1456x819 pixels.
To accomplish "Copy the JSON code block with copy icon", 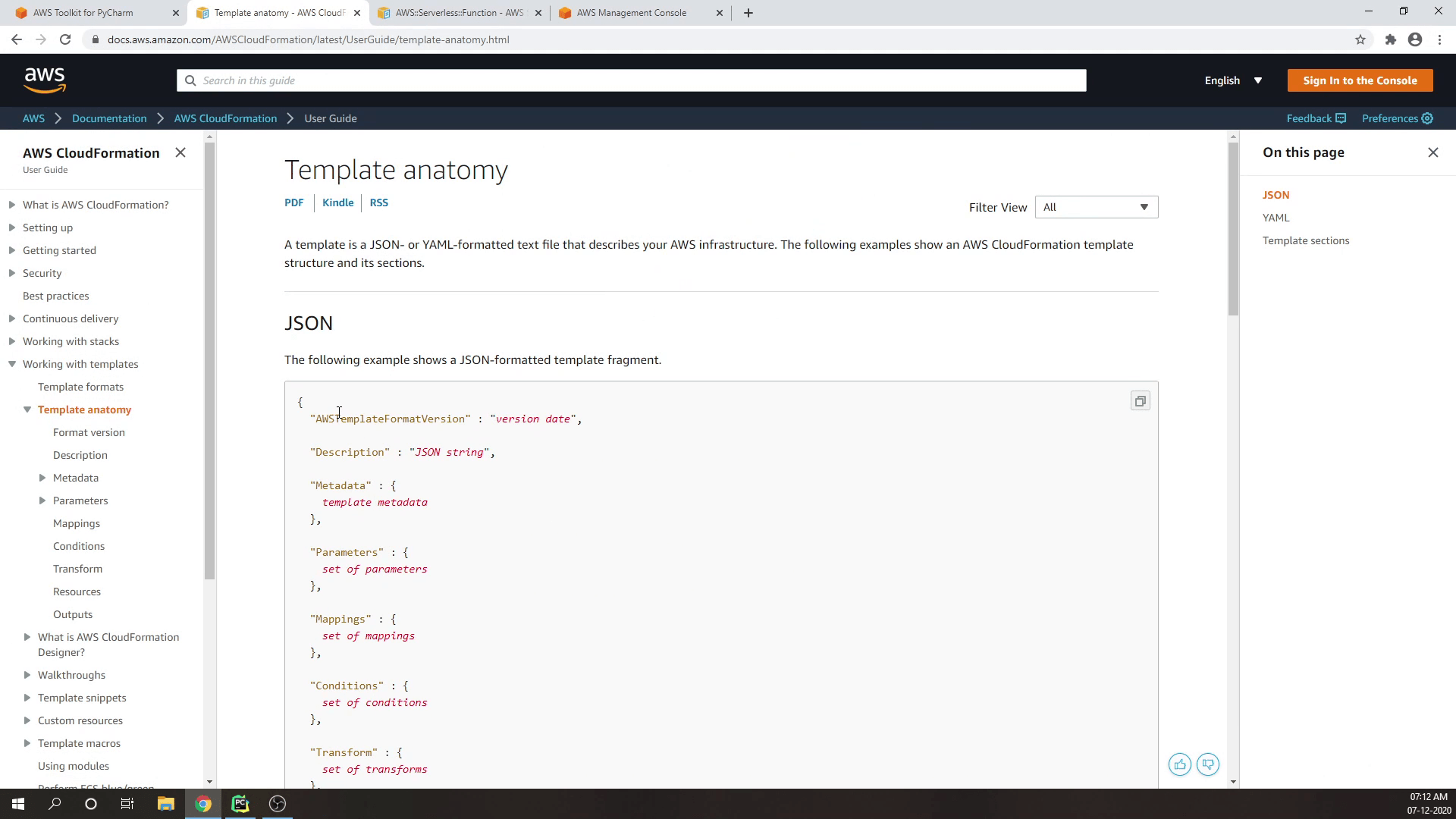I will click(1140, 401).
